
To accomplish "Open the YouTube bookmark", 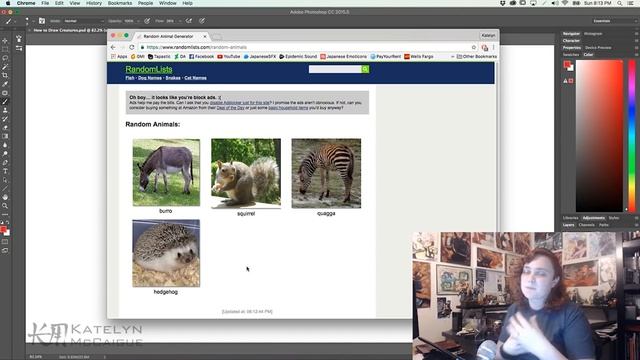I will coord(229,57).
